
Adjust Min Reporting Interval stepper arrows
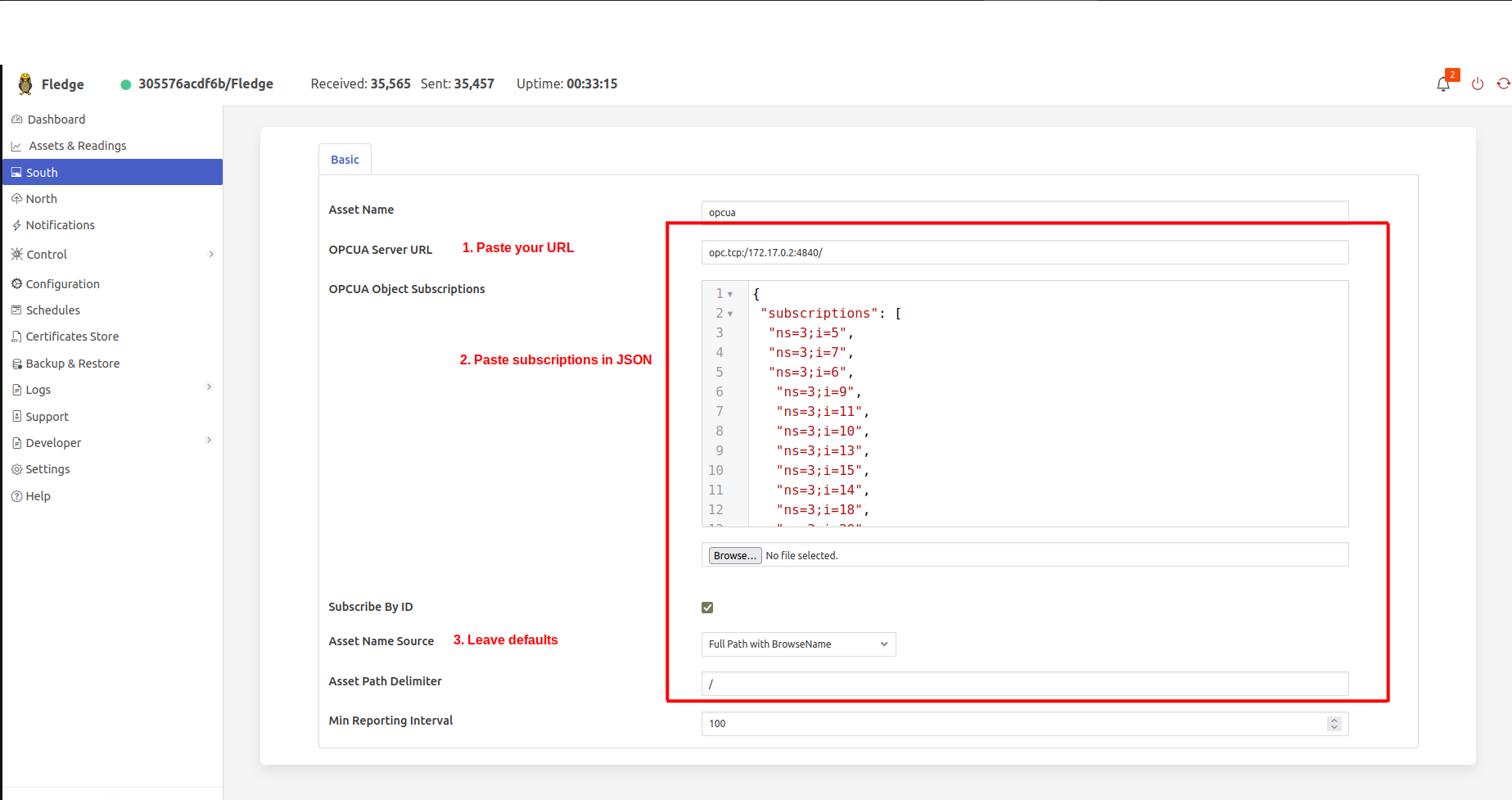[1334, 724]
